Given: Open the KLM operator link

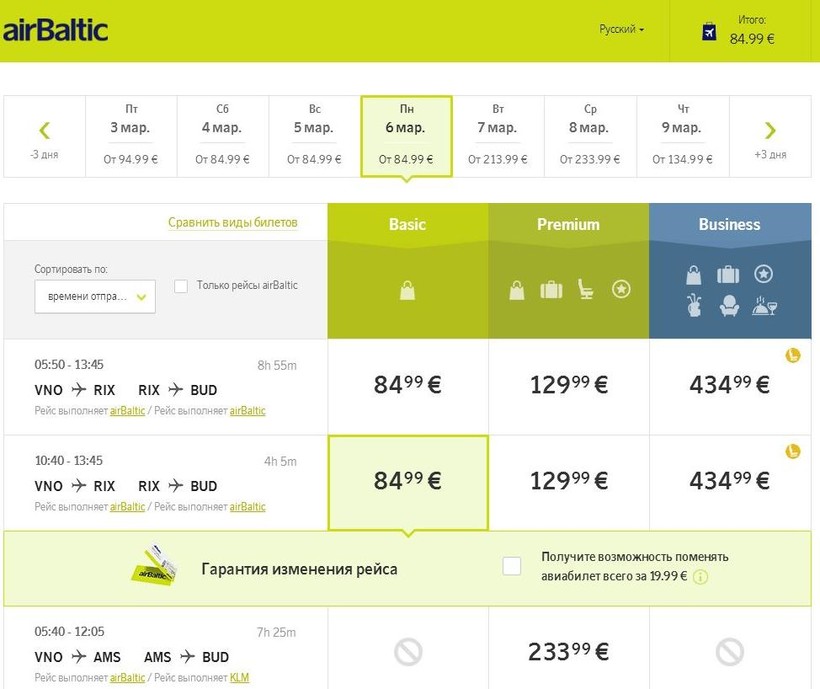Looking at the screenshot, I should click(x=239, y=678).
